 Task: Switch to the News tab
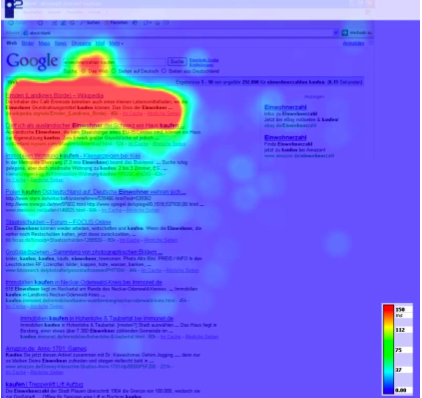tap(61, 43)
